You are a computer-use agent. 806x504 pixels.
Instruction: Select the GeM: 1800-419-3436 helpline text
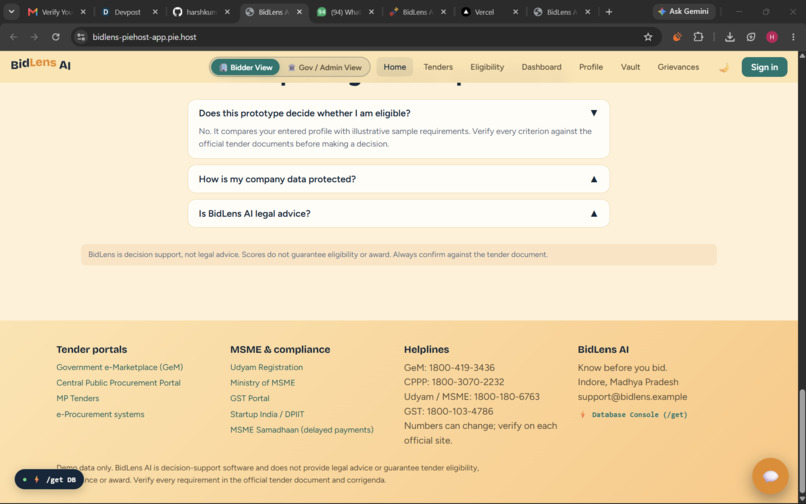click(449, 368)
